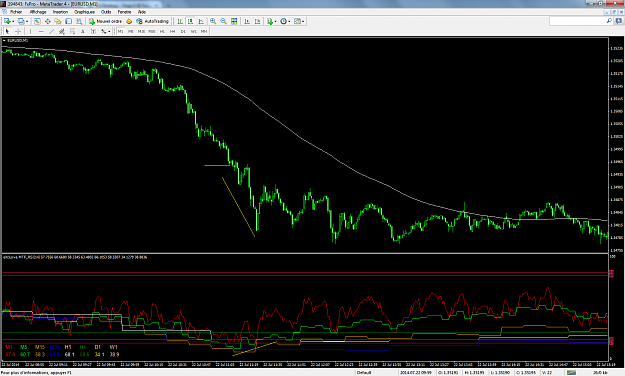Viewport: 625px width, 376px height.
Task: Open a new chart window
Action: click(7, 21)
